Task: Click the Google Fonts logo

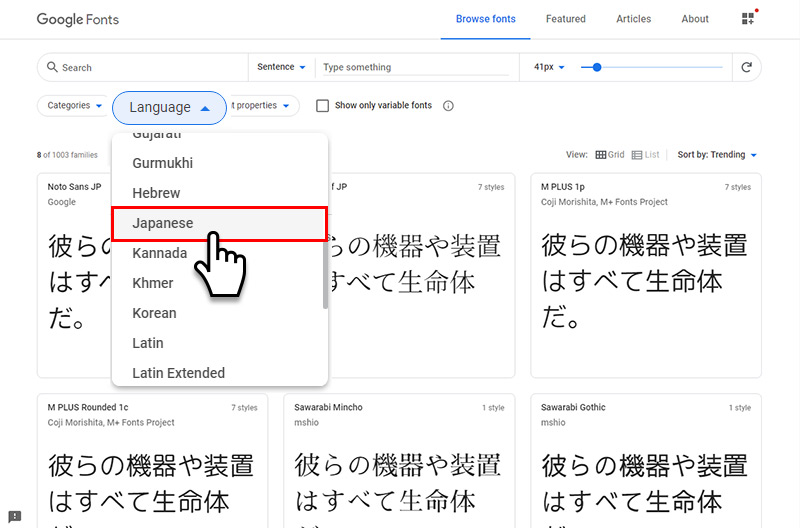Action: (78, 19)
